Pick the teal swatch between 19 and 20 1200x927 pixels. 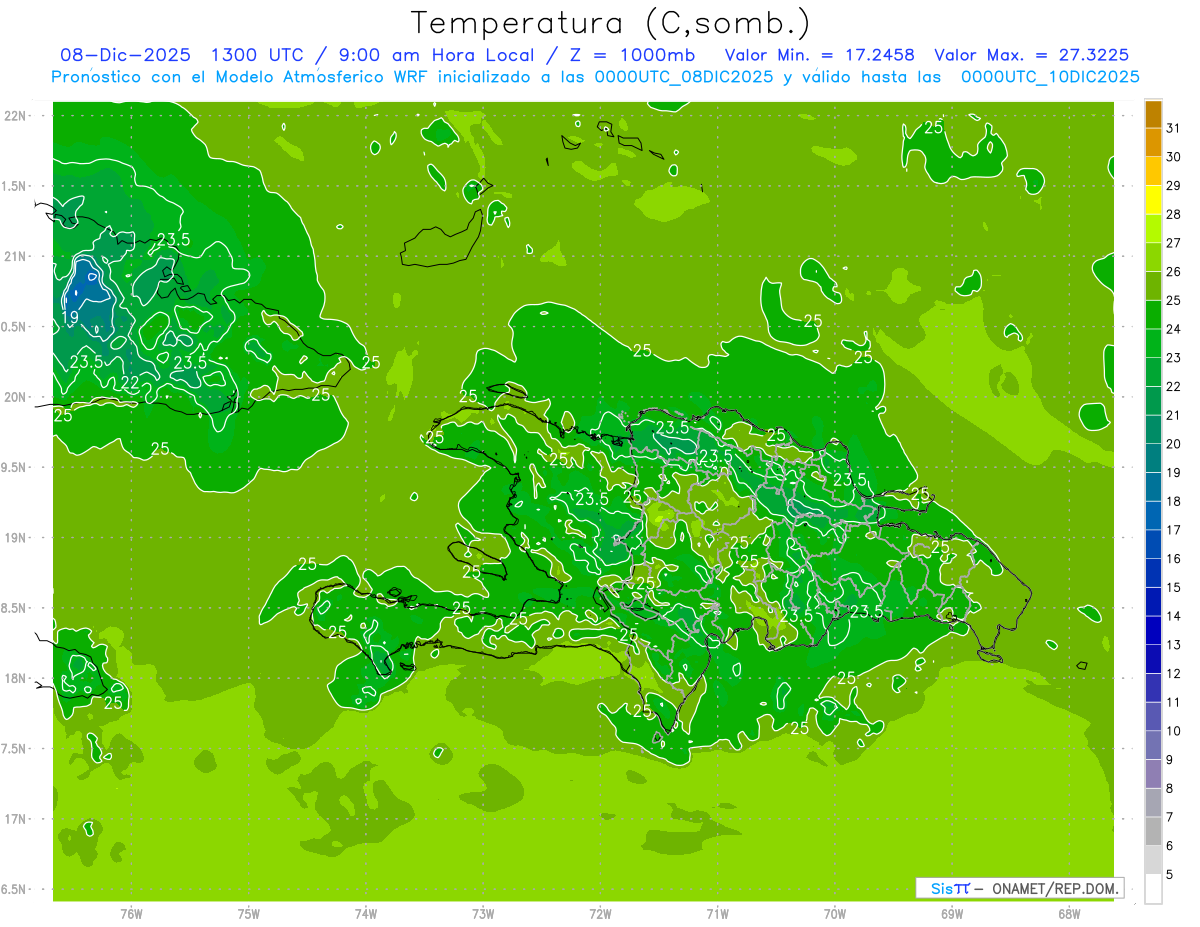pos(1153,458)
